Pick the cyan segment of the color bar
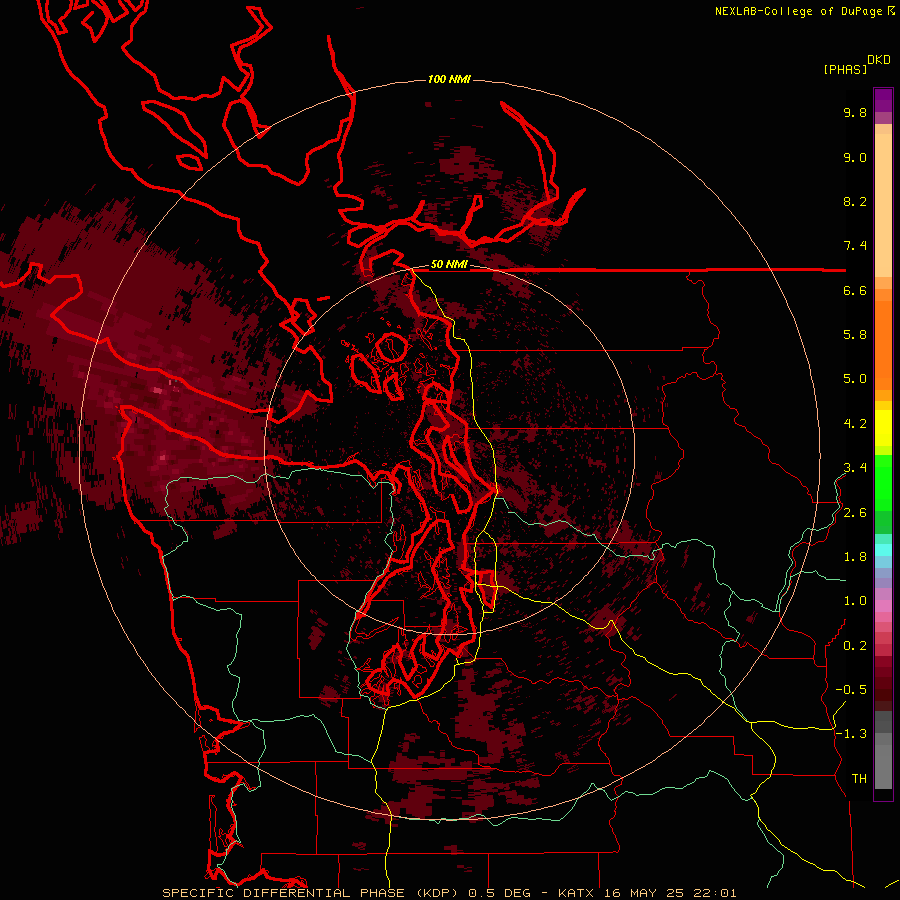 click(883, 549)
